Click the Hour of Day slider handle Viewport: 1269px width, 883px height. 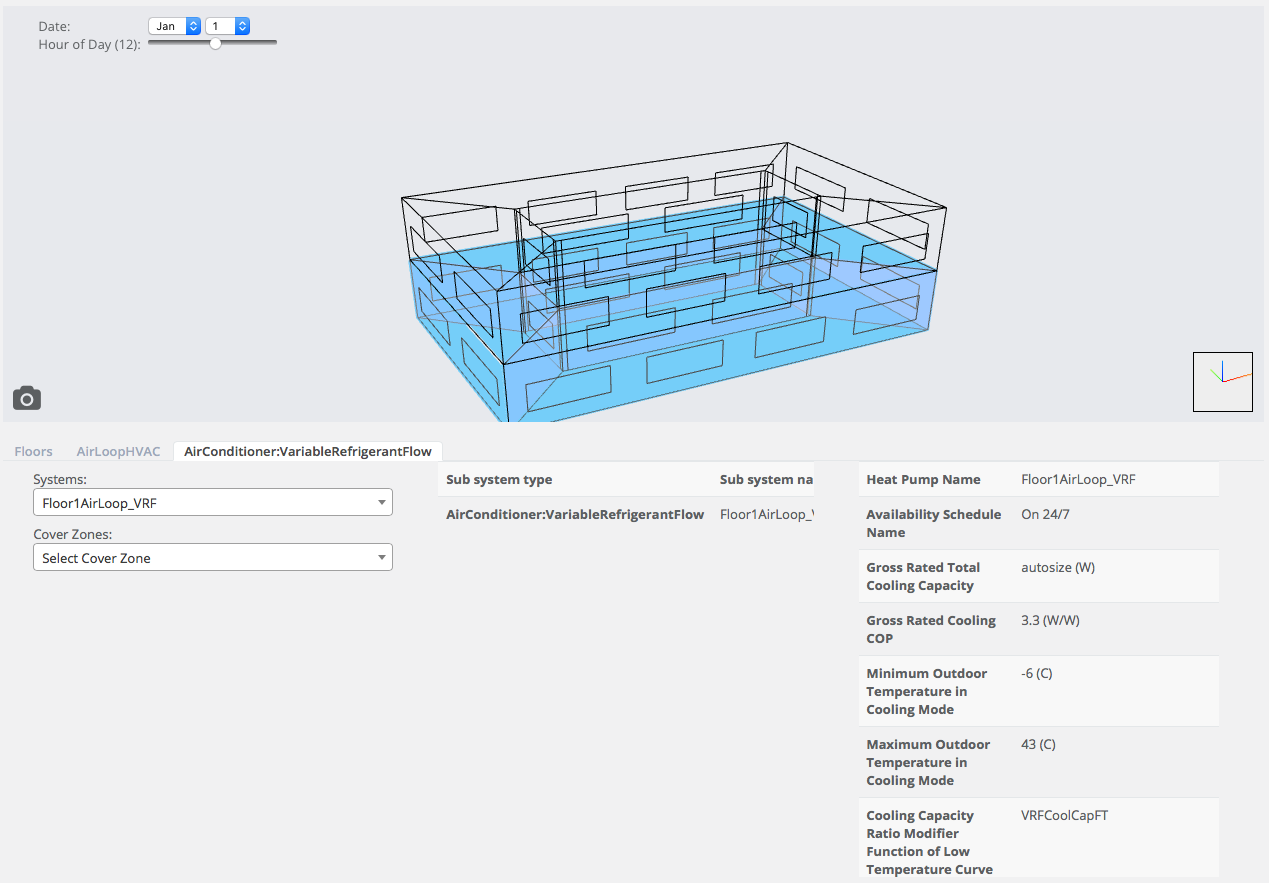215,43
